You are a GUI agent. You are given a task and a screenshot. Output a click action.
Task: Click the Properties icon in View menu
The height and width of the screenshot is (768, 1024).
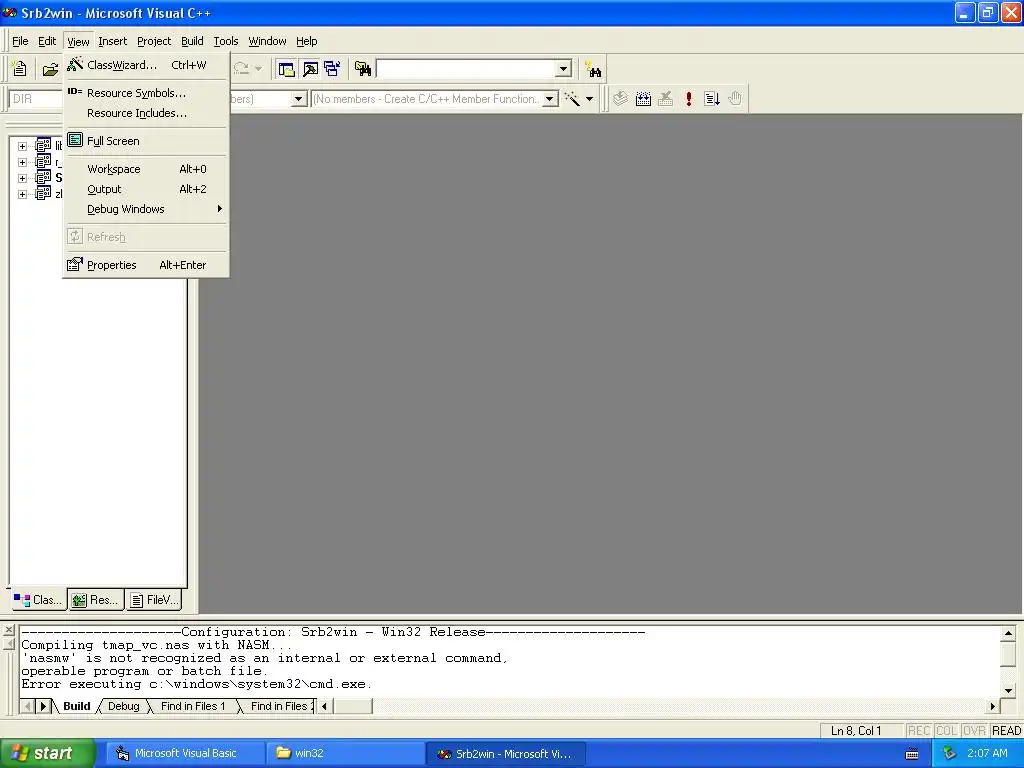pyautogui.click(x=75, y=264)
